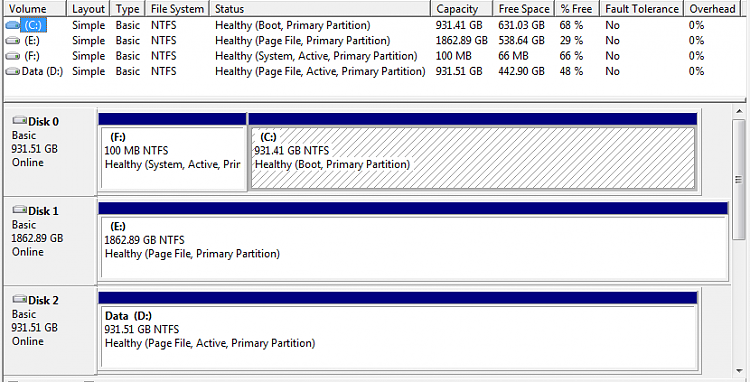This screenshot has width=750, height=382.
Task: Sort by the Overhead column header
Action: pos(712,9)
